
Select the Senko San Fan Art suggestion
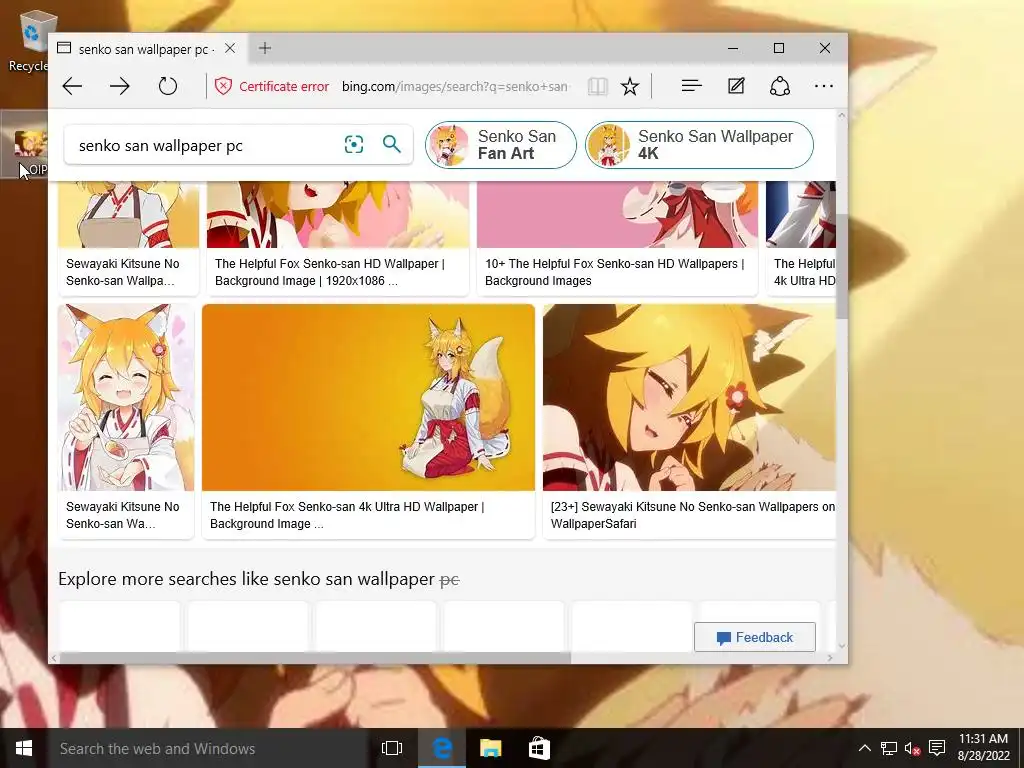pos(501,145)
